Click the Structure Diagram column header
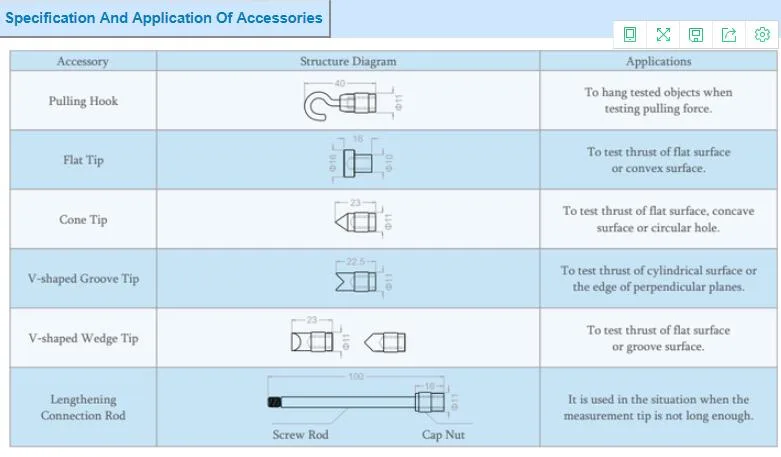 [348, 61]
